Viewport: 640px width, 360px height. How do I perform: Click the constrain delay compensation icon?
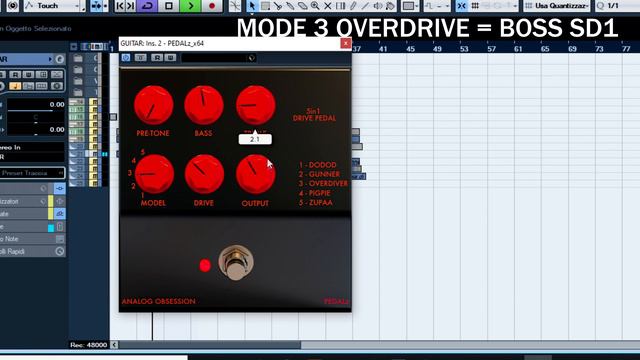coord(13,6)
